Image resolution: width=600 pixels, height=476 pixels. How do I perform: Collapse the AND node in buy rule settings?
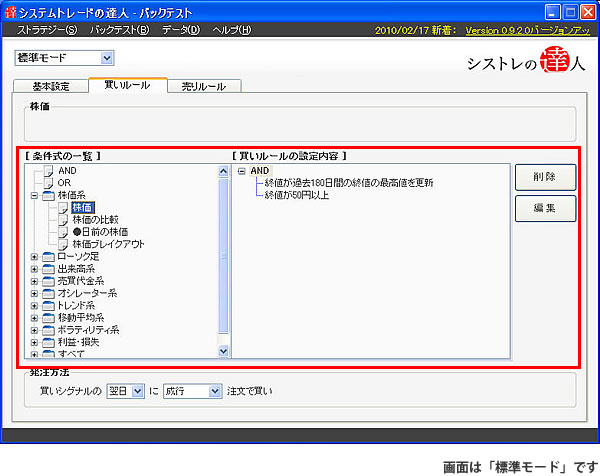[241, 171]
